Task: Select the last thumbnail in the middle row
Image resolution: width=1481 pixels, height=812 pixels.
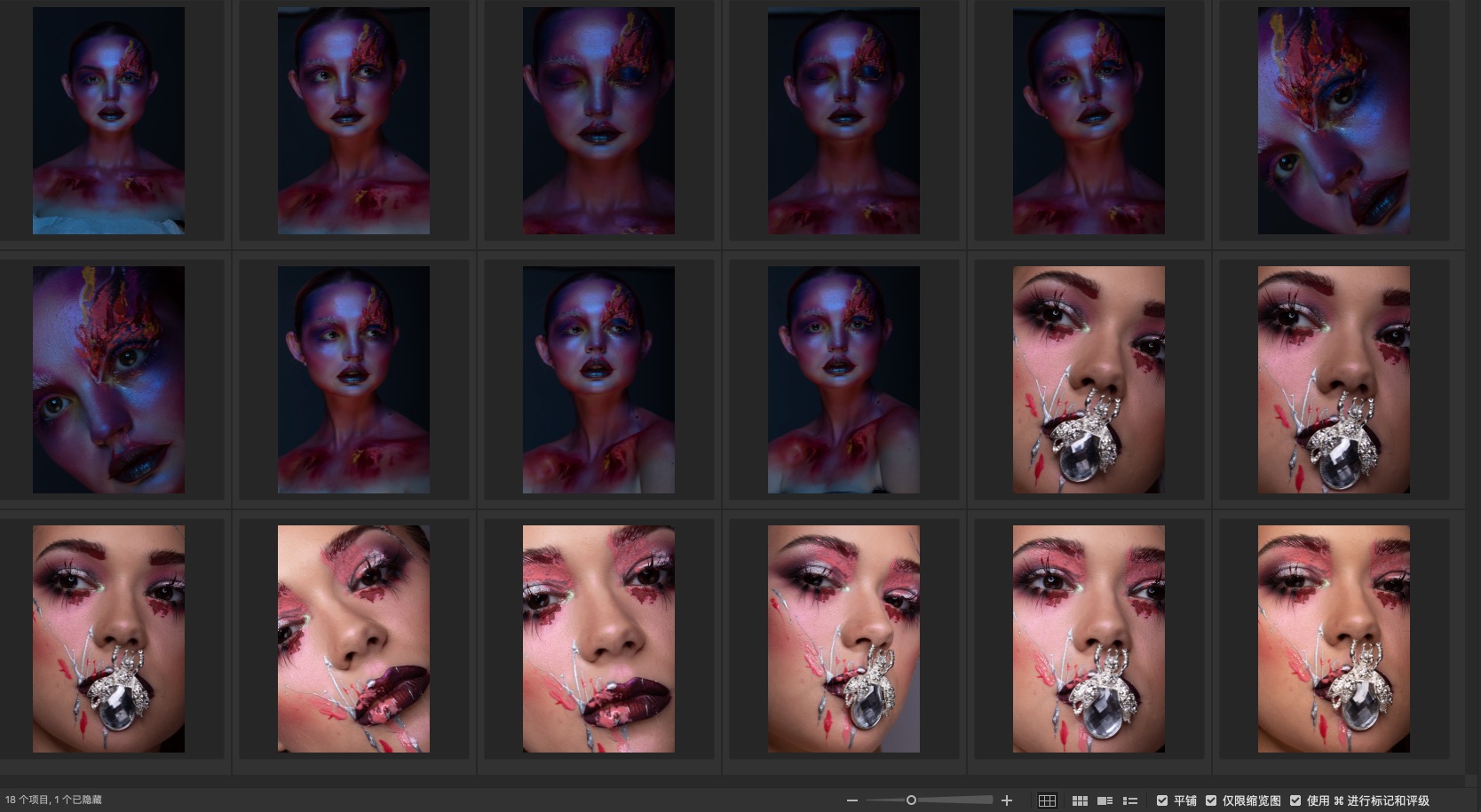Action: tap(1334, 380)
